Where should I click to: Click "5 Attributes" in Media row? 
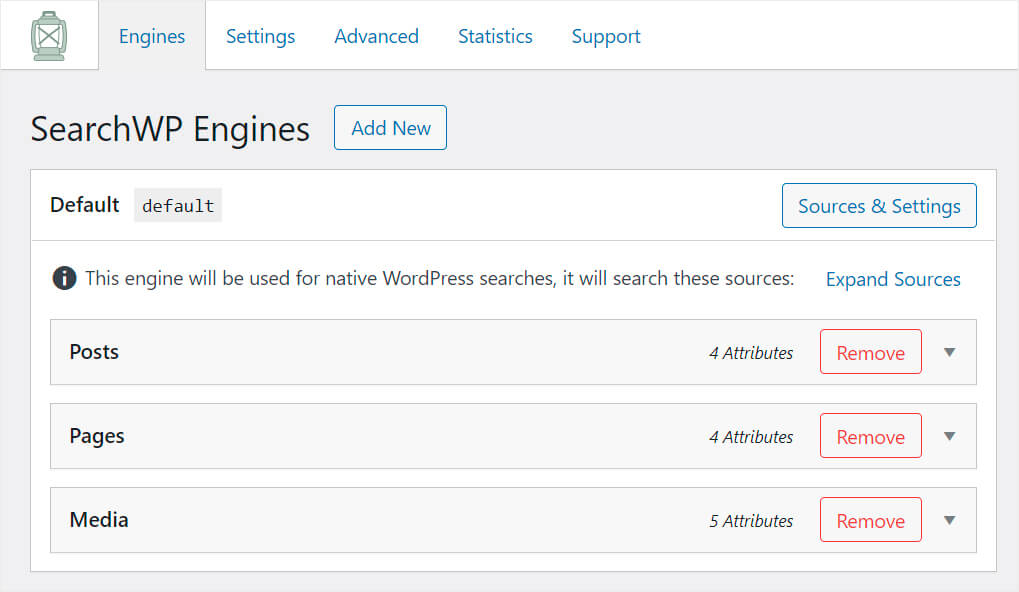coord(751,521)
